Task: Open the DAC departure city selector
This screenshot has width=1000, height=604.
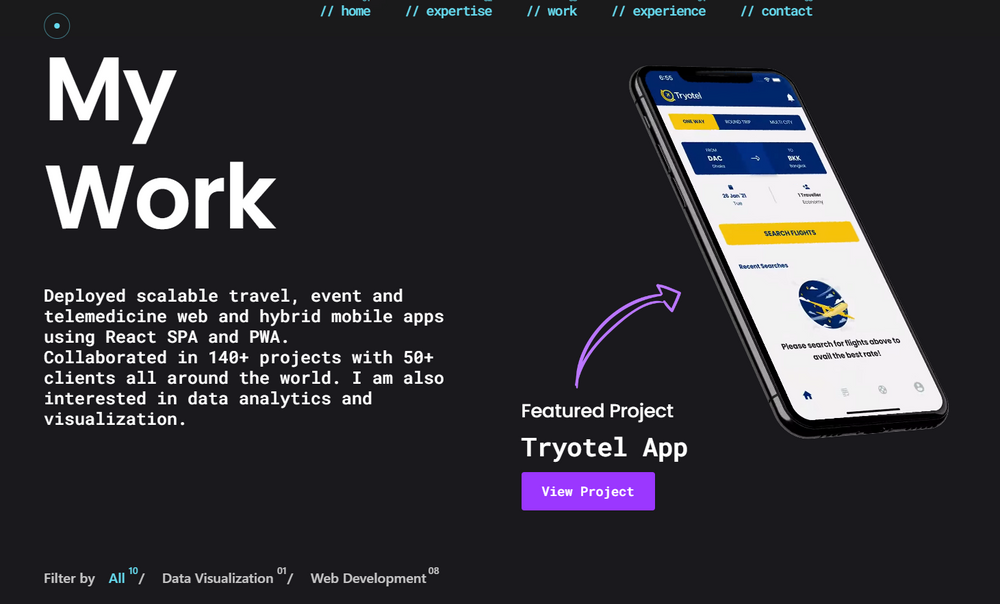Action: [714, 158]
